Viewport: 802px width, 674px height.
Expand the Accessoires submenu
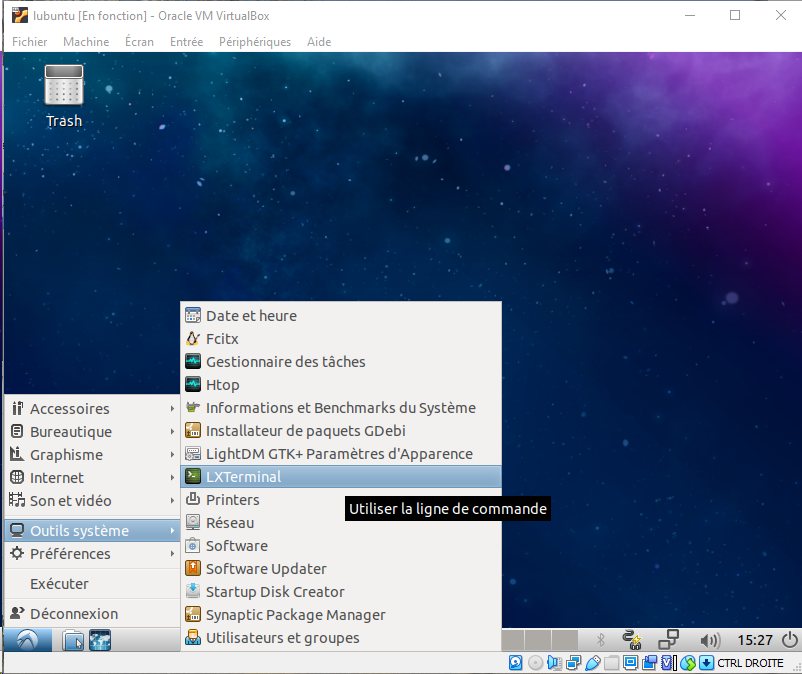click(x=70, y=409)
